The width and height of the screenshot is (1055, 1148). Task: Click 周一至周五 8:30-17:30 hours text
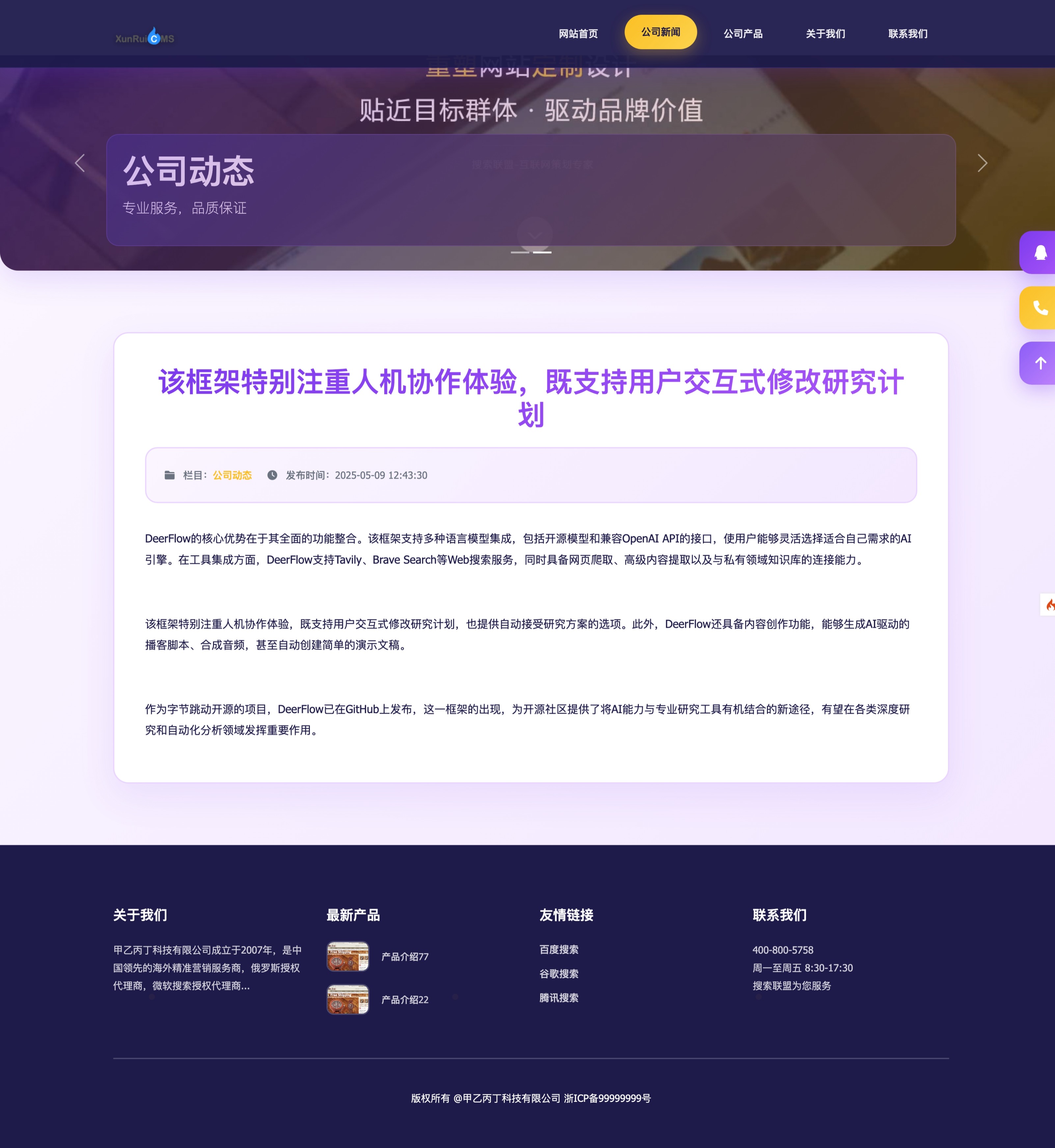[803, 968]
